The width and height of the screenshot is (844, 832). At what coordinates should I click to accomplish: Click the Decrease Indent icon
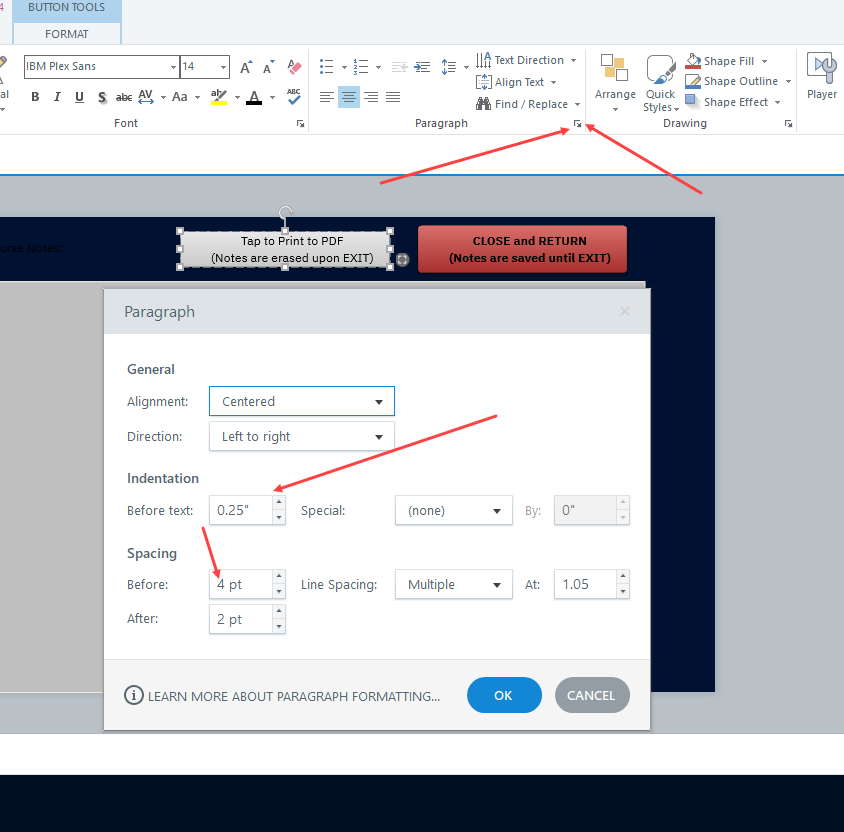click(x=399, y=67)
